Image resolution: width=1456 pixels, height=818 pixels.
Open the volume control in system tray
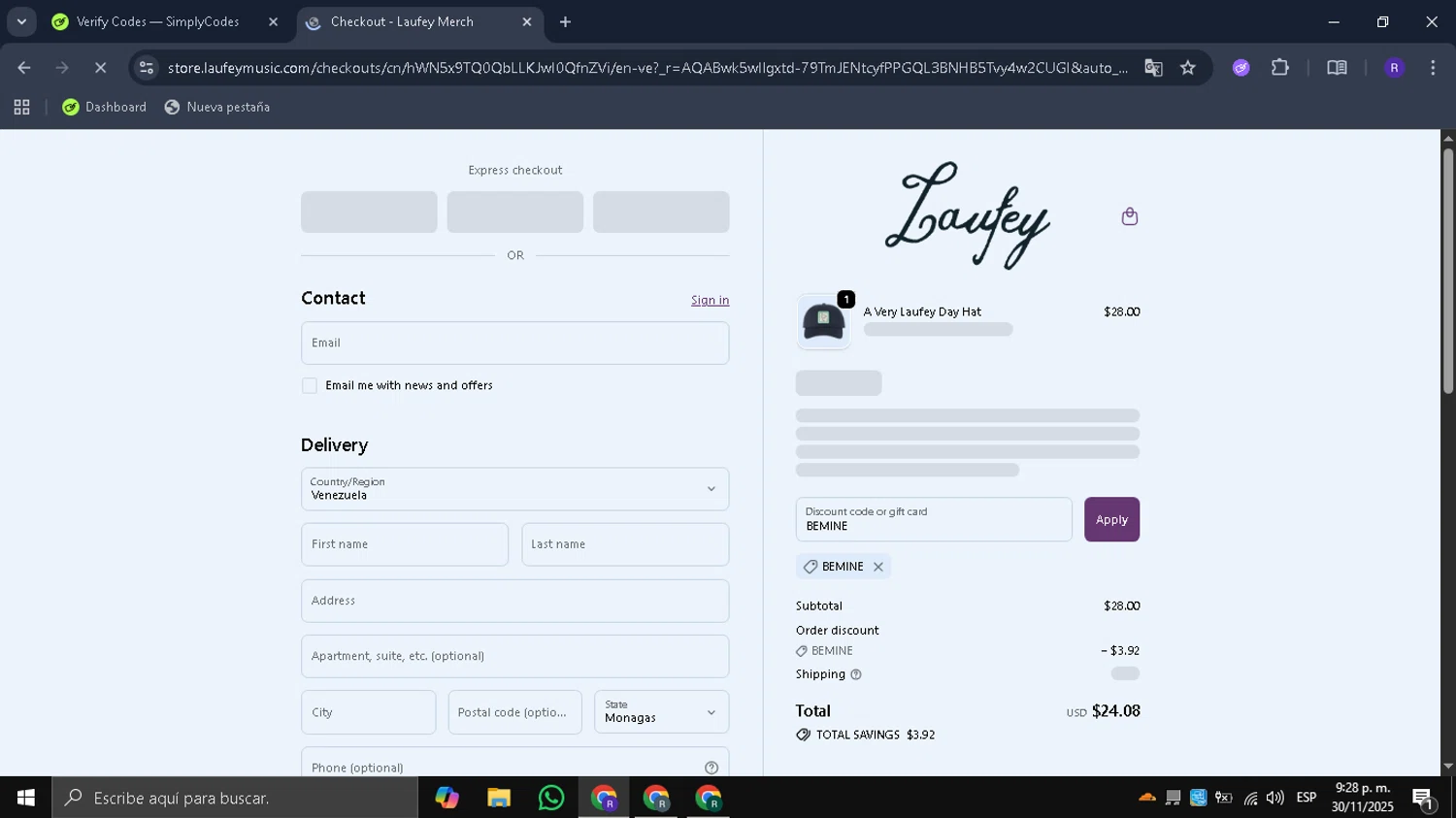click(x=1275, y=798)
